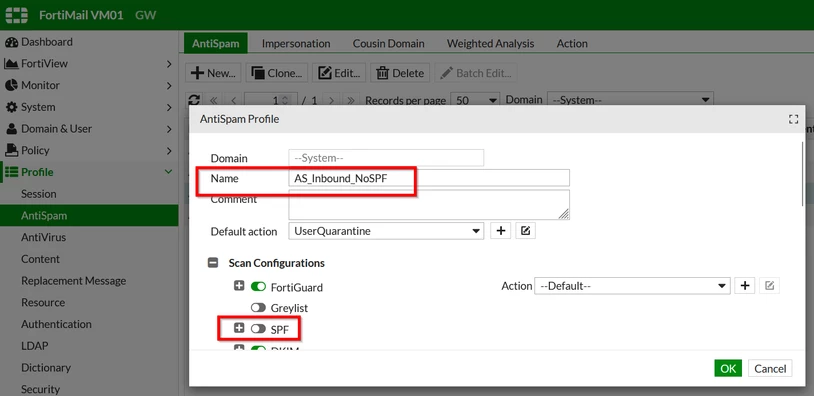Open the FortiGuard Action dropdown
The width and height of the screenshot is (814, 396).
click(632, 286)
